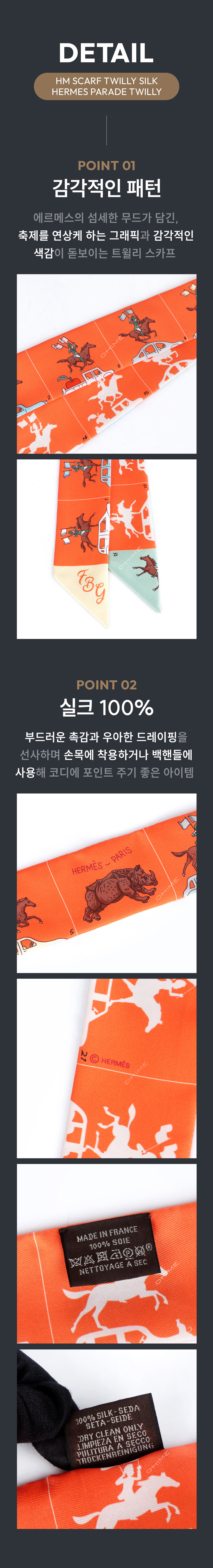Click the HM SCARF TWILLY SILK badge
This screenshot has height=1568, width=213.
click(x=106, y=86)
